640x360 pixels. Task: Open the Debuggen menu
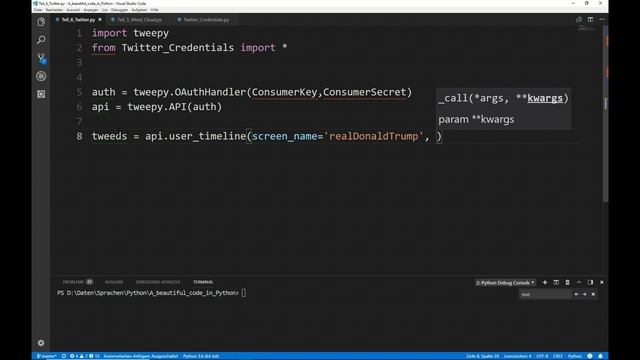(119, 10)
